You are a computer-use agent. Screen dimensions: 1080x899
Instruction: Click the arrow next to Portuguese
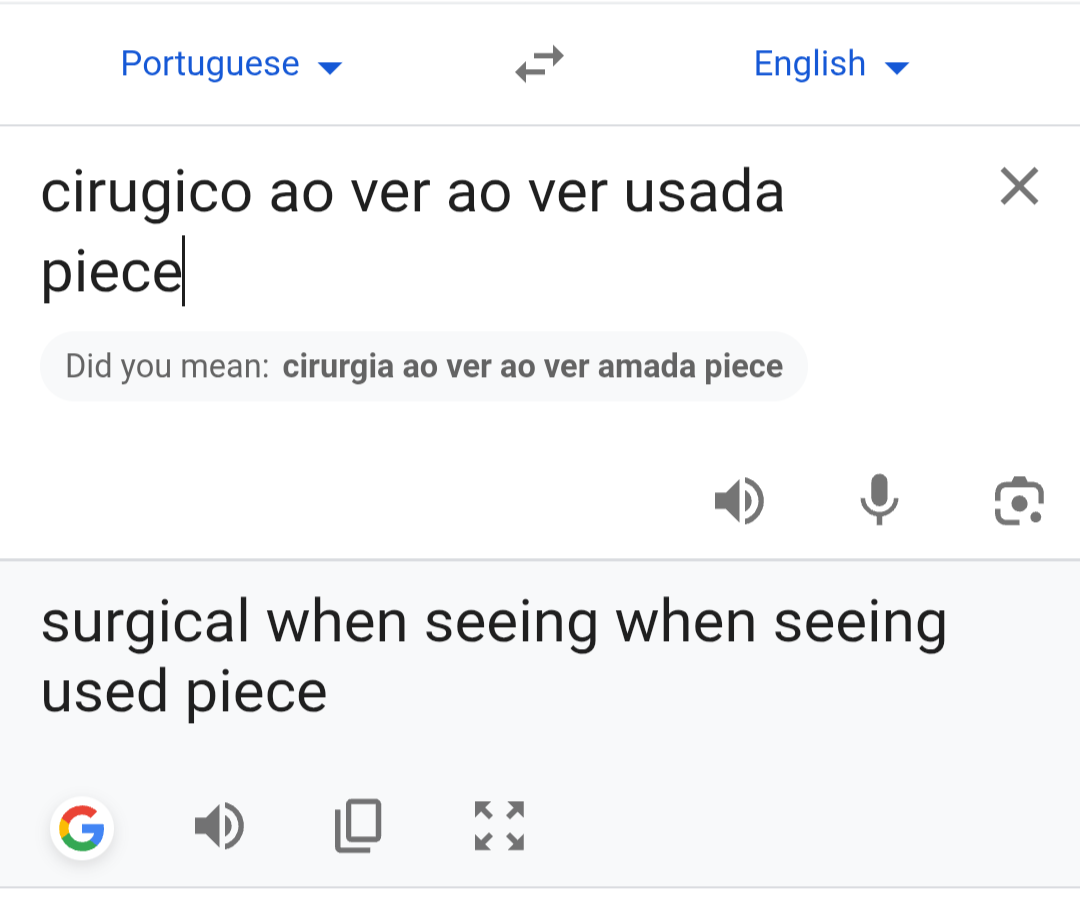tap(330, 68)
